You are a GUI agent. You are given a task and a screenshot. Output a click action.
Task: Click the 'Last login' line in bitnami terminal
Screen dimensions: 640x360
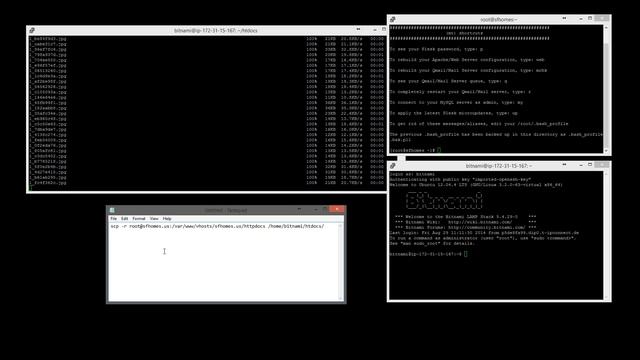[484, 233]
